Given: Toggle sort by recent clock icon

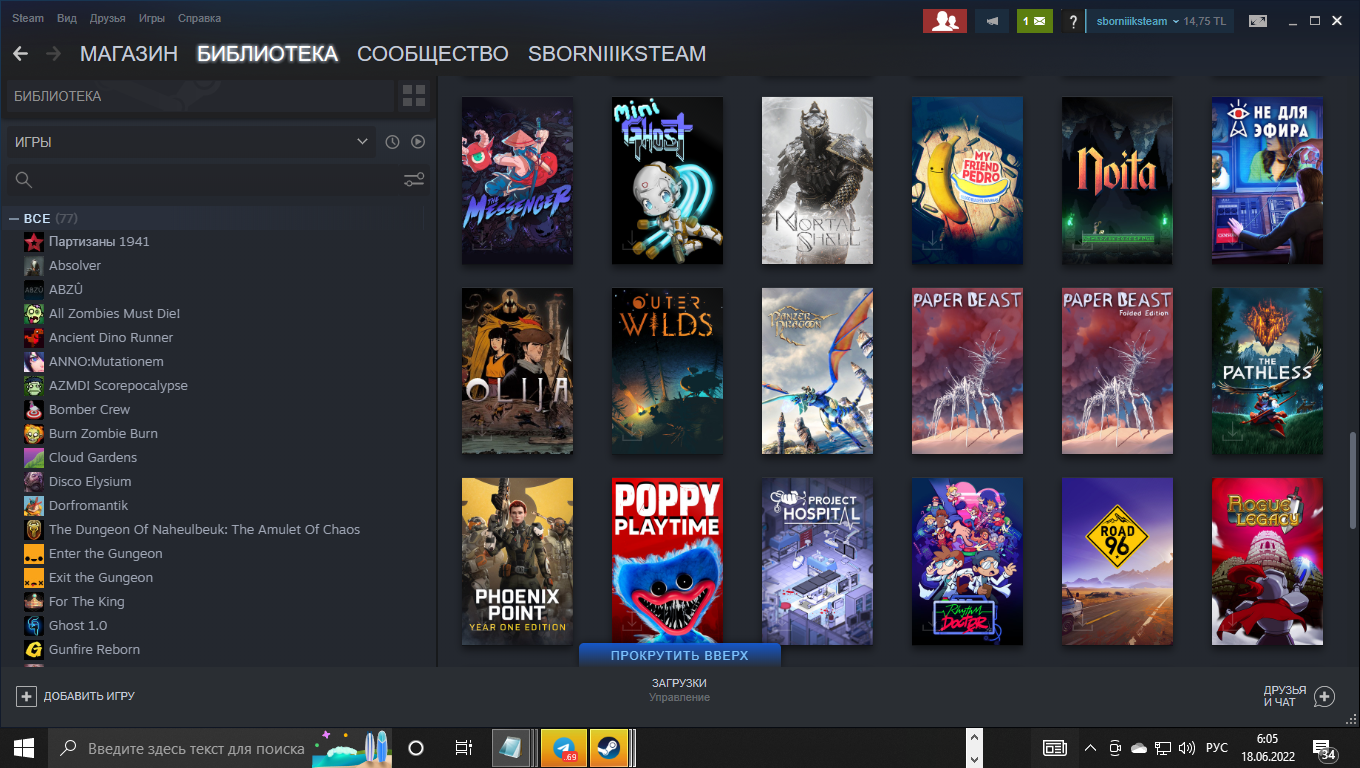Looking at the screenshot, I should pyautogui.click(x=392, y=142).
